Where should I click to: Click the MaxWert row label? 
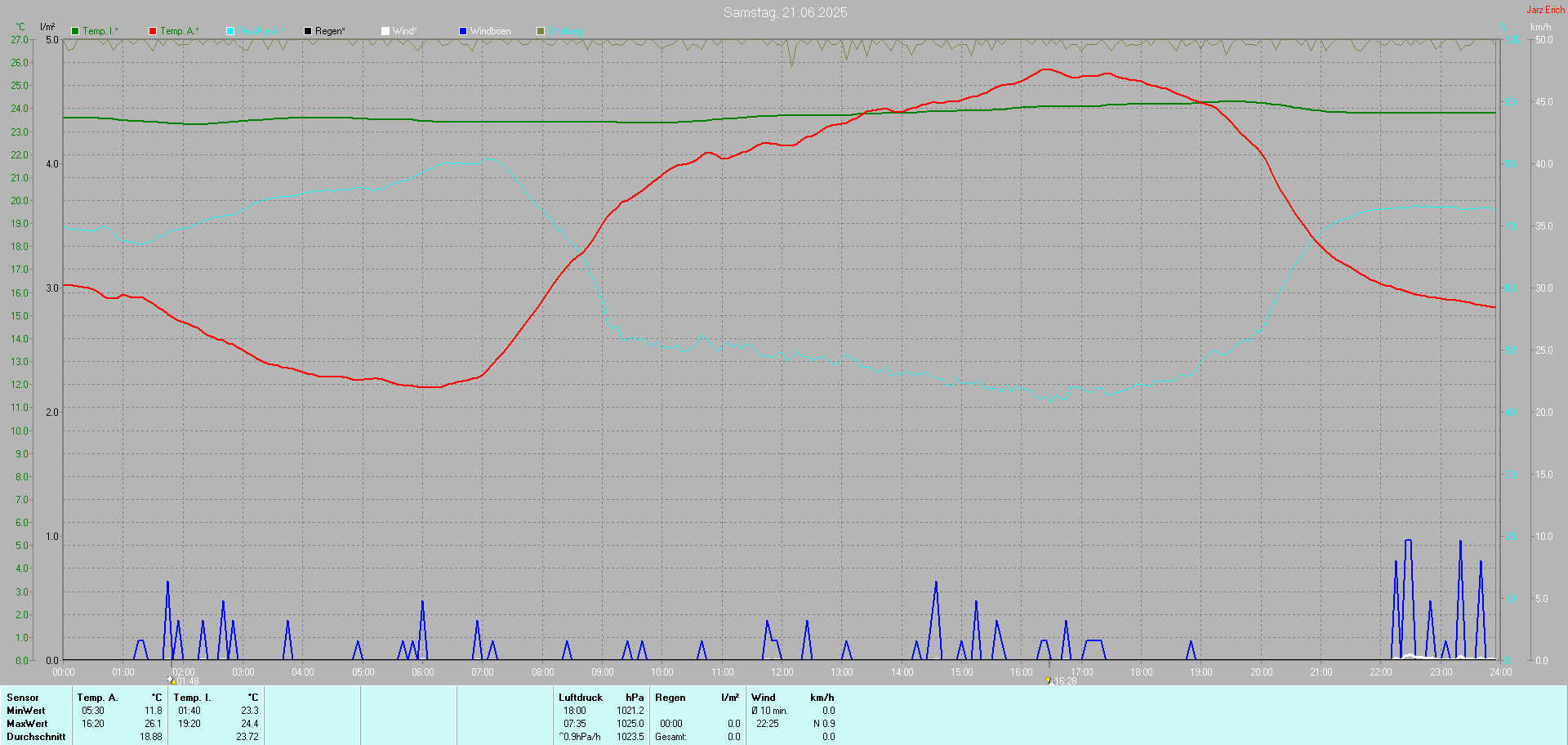click(x=27, y=724)
